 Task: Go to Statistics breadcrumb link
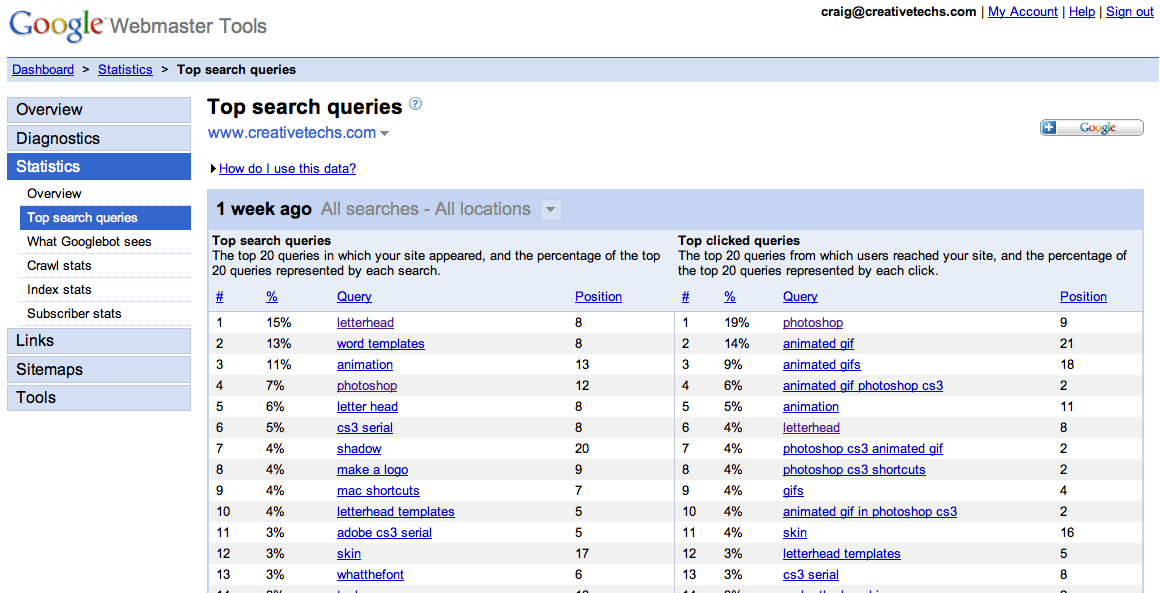(x=125, y=70)
